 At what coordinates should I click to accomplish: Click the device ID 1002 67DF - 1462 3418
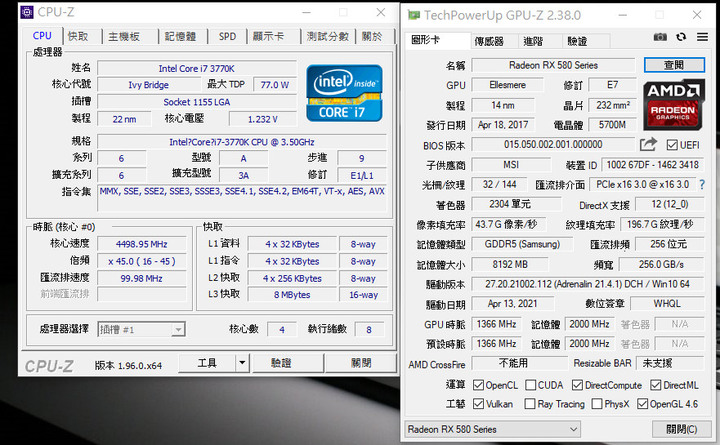point(652,164)
